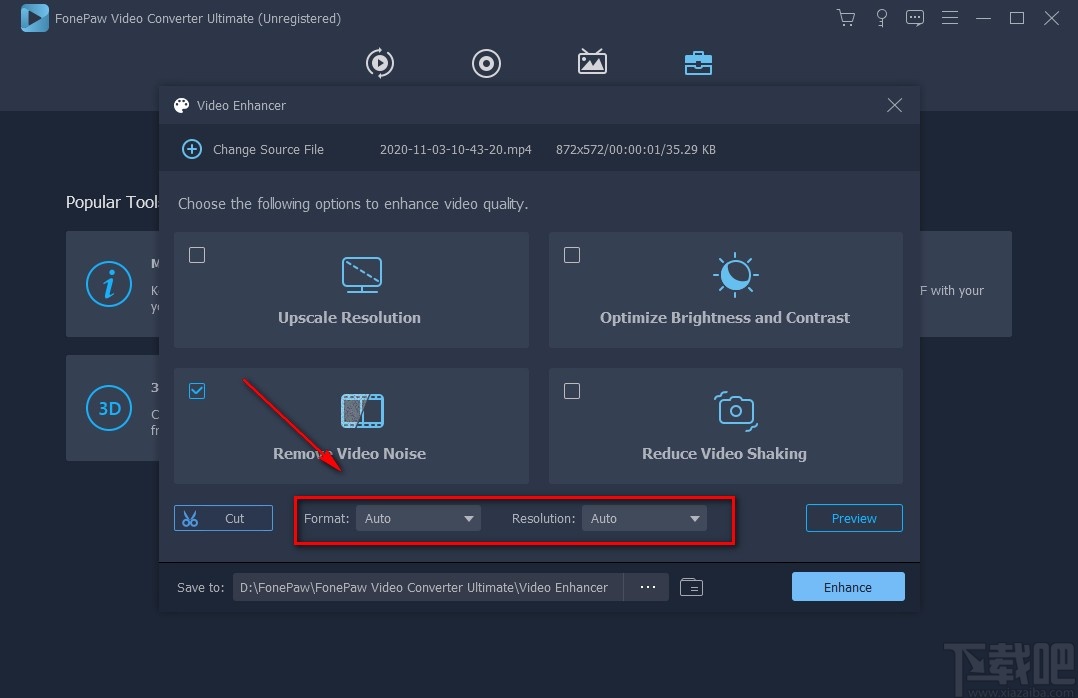The image size is (1078, 698).
Task: Maximize the FonePaw window
Action: (x=1017, y=18)
